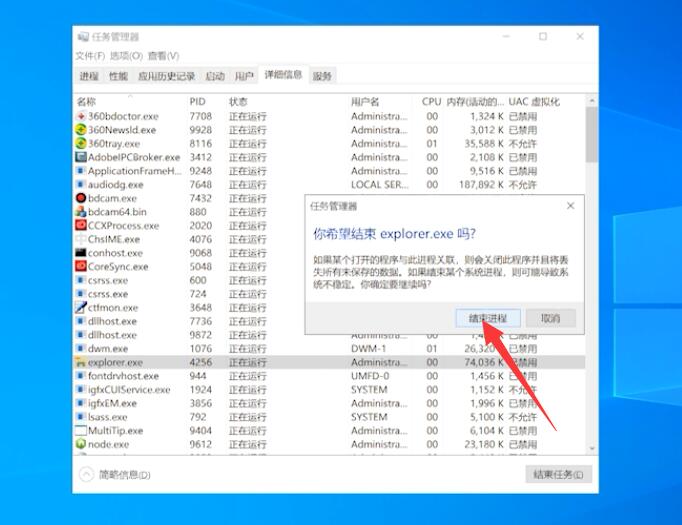Select the dllhost.exe row with PID 7736
682x525 pixels.
190,321
